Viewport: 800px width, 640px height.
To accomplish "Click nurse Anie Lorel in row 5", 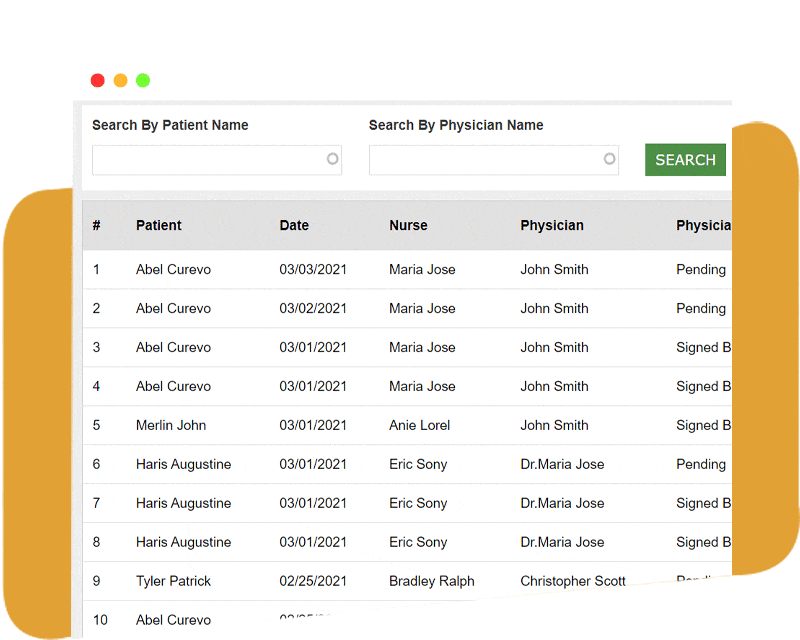I will tap(420, 425).
